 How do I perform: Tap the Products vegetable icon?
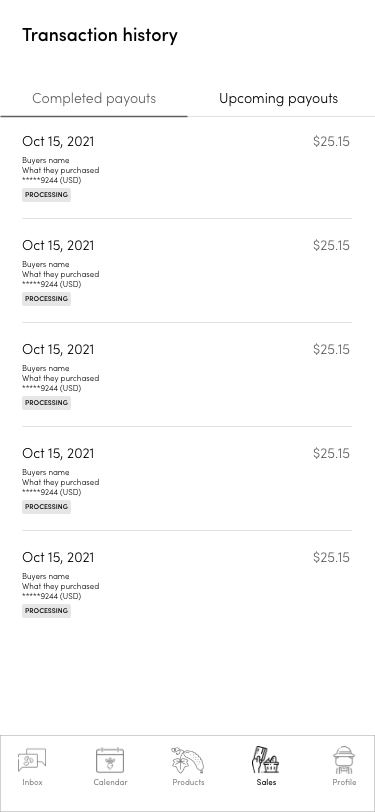coord(188,760)
